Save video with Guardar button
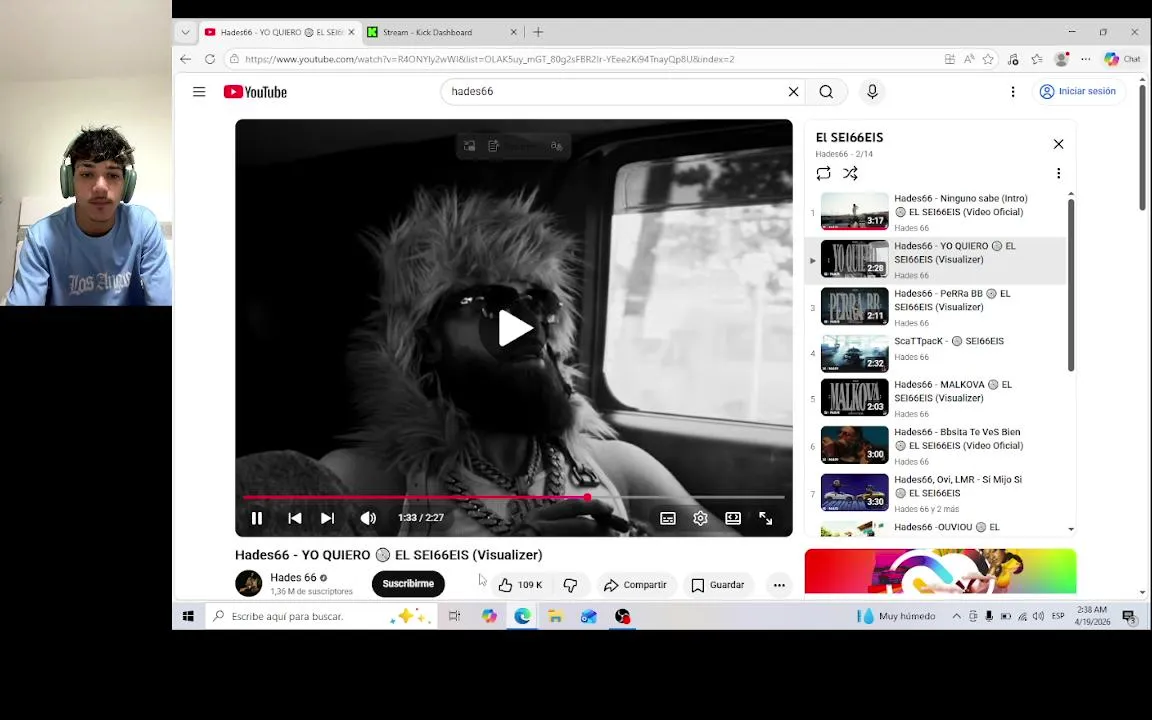This screenshot has height=720, width=1152. (718, 585)
